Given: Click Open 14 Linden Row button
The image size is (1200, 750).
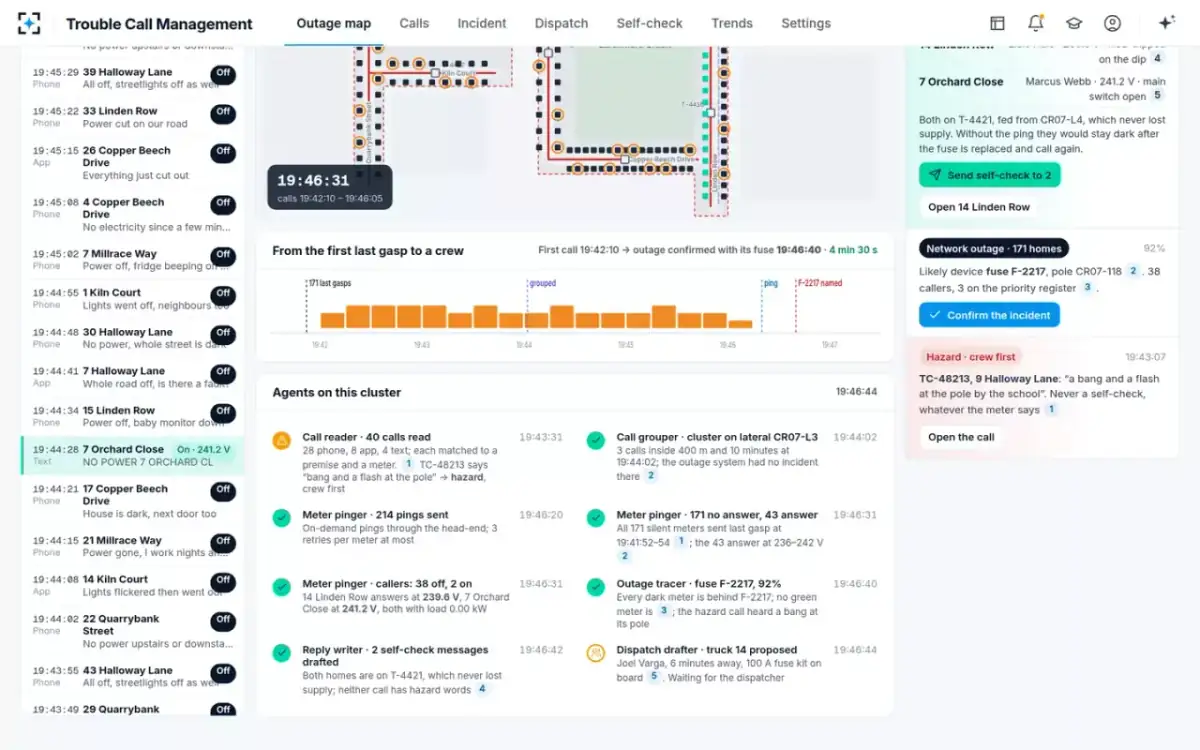Looking at the screenshot, I should [x=979, y=207].
